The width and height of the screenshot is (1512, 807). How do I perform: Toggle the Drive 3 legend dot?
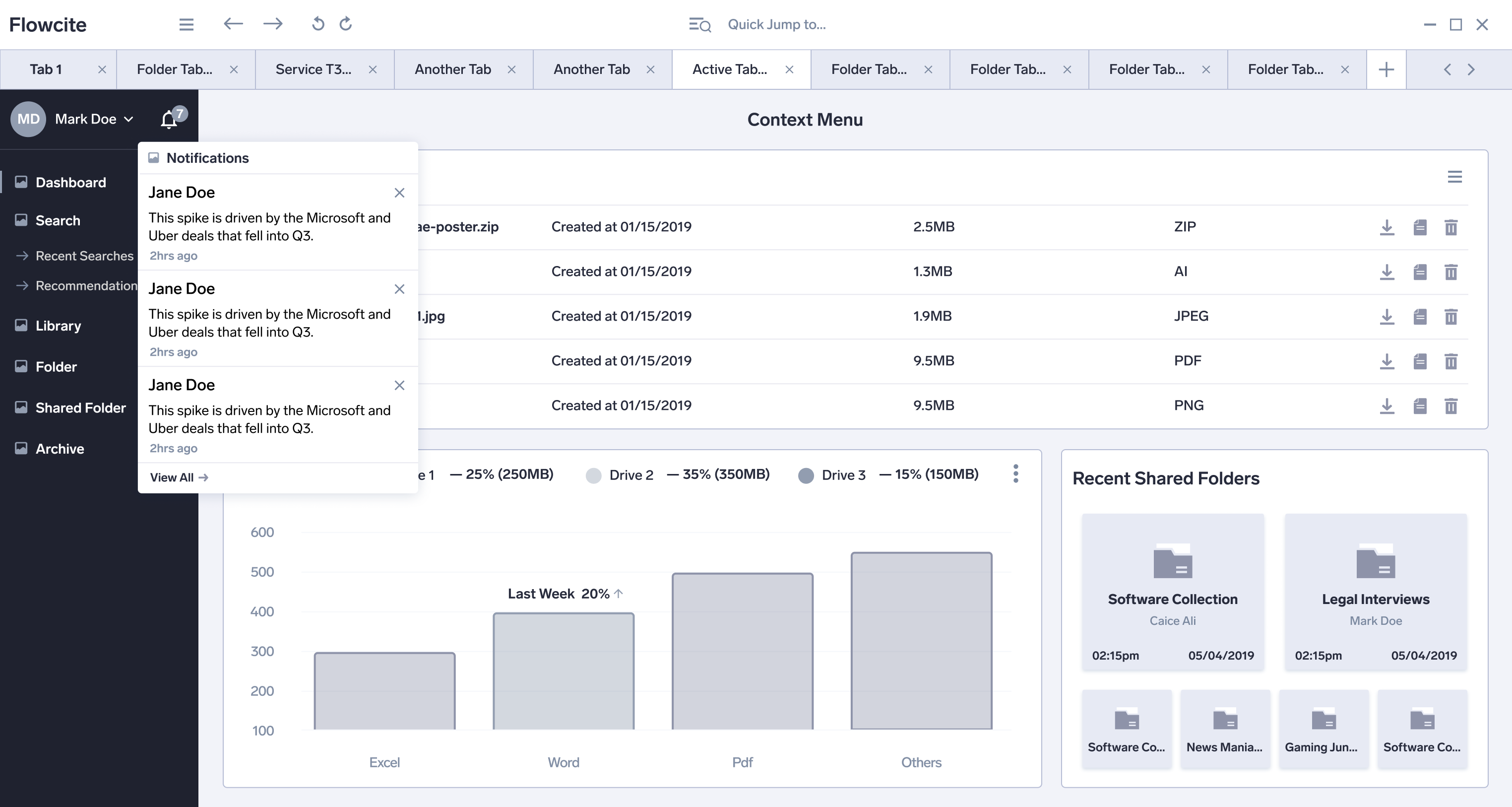806,475
